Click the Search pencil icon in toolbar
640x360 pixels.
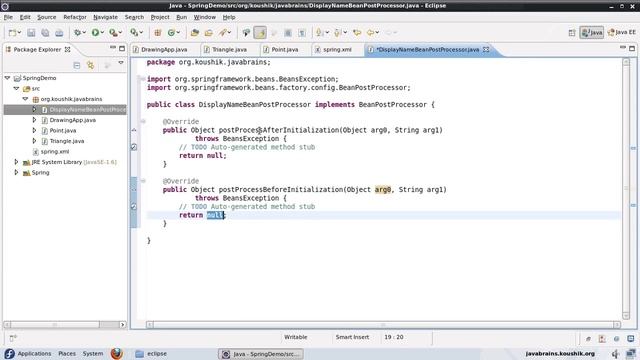223,33
